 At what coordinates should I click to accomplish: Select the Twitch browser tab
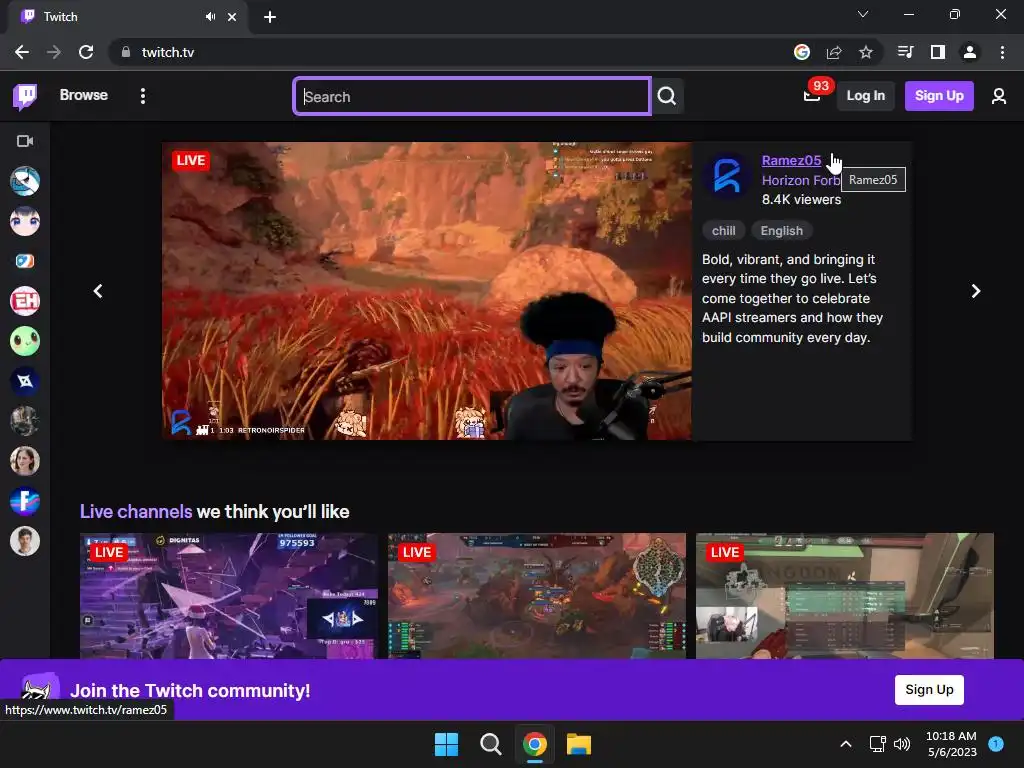click(127, 17)
